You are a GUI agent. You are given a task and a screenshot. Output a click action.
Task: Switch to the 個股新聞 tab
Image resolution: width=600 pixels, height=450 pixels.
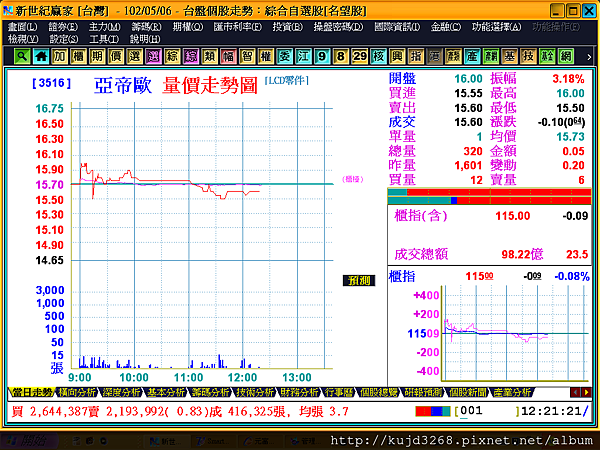tap(468, 392)
